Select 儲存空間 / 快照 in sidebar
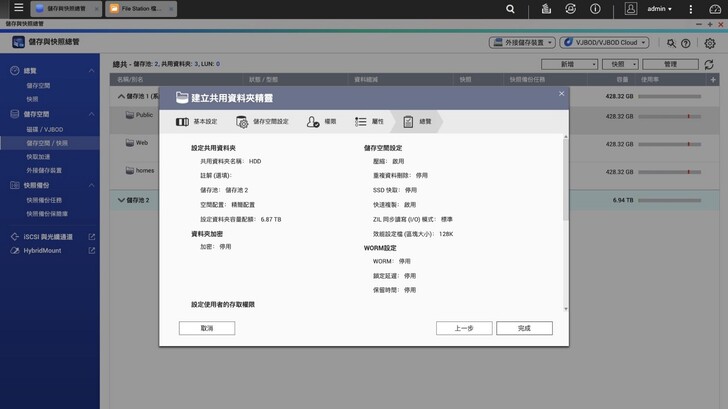This screenshot has width=728, height=409. click(x=50, y=143)
